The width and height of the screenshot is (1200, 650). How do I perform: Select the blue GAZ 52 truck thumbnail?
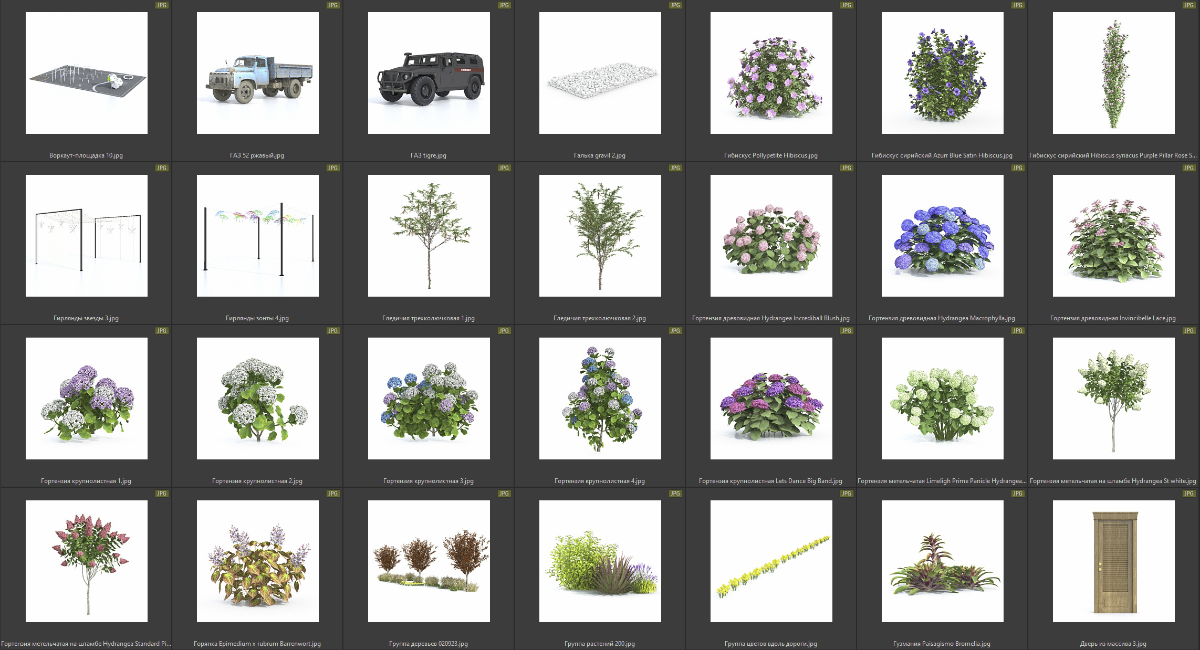(256, 75)
